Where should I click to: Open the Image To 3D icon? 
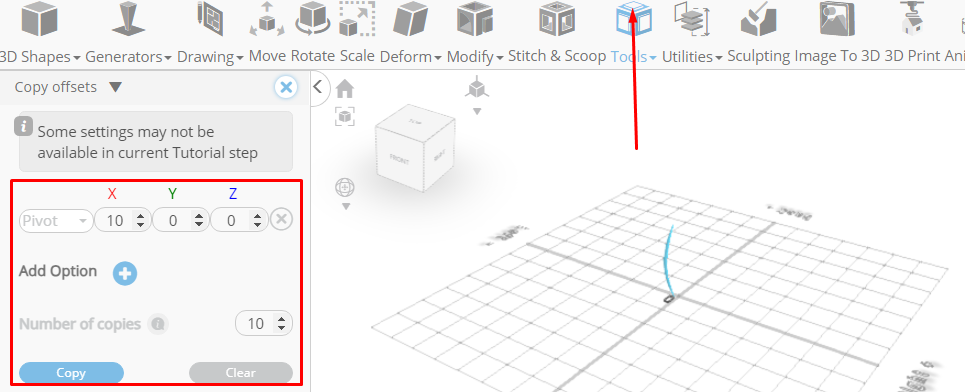click(837, 19)
